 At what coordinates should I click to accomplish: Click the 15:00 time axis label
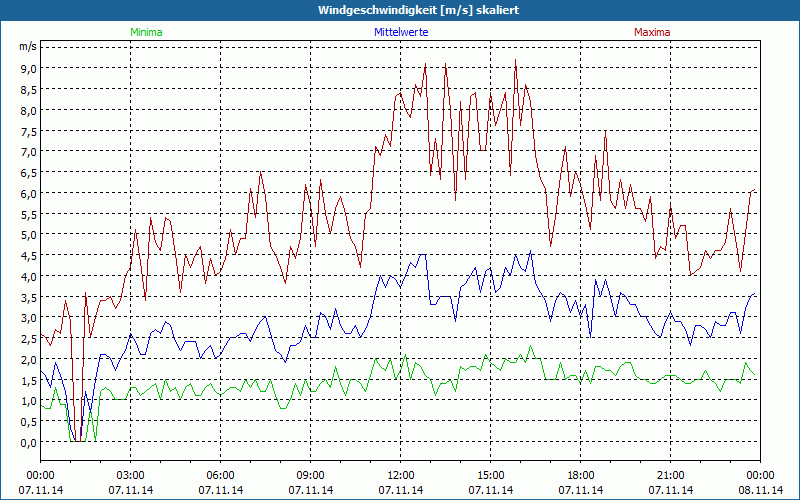[x=490, y=476]
